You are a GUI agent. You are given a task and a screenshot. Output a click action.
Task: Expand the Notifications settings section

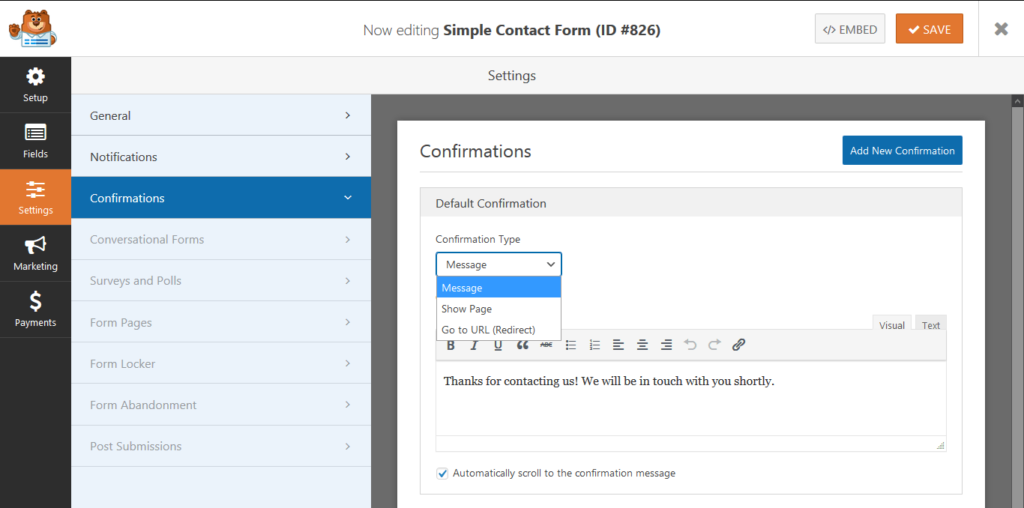click(221, 157)
